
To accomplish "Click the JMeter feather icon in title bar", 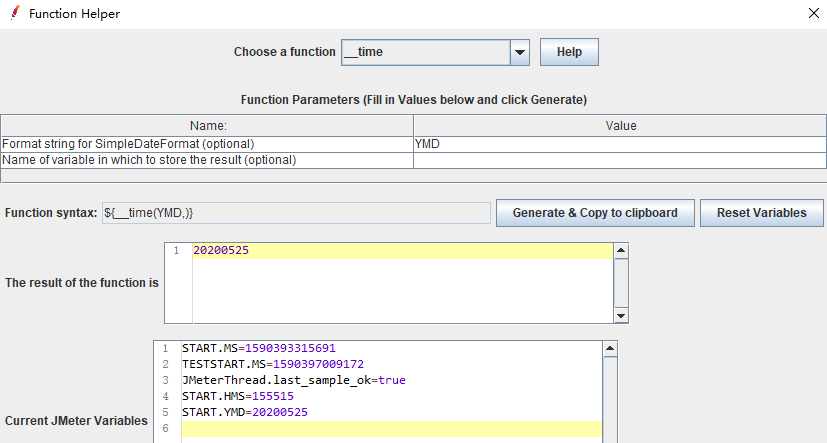I will 15,14.
